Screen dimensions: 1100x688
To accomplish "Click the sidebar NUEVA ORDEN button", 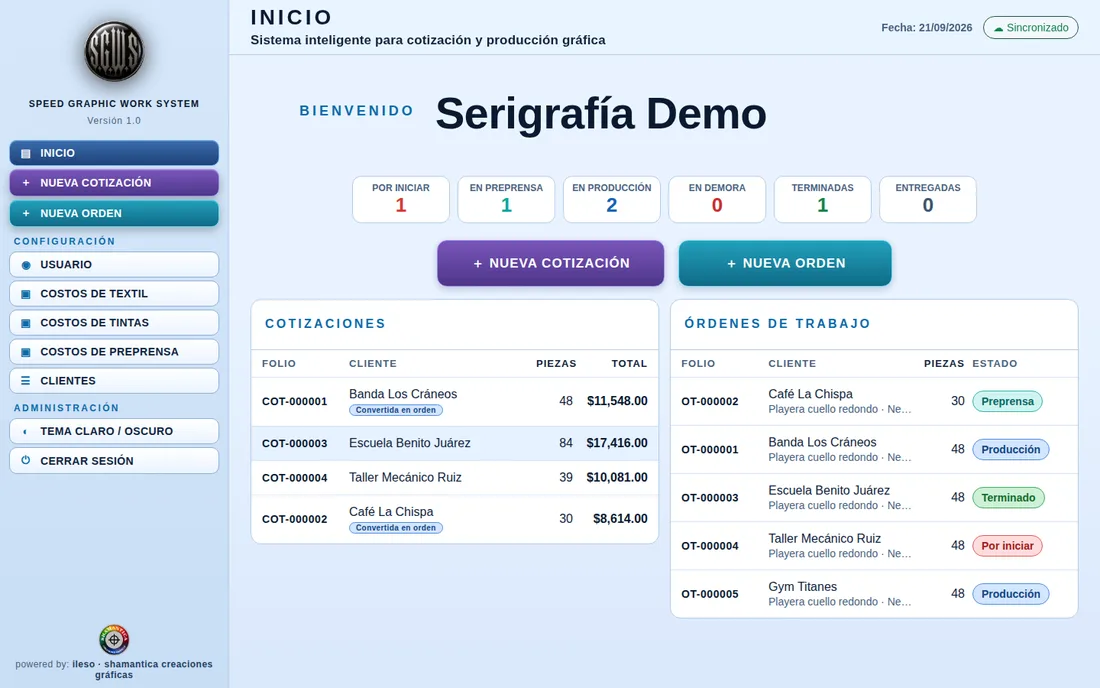I will pyautogui.click(x=114, y=213).
